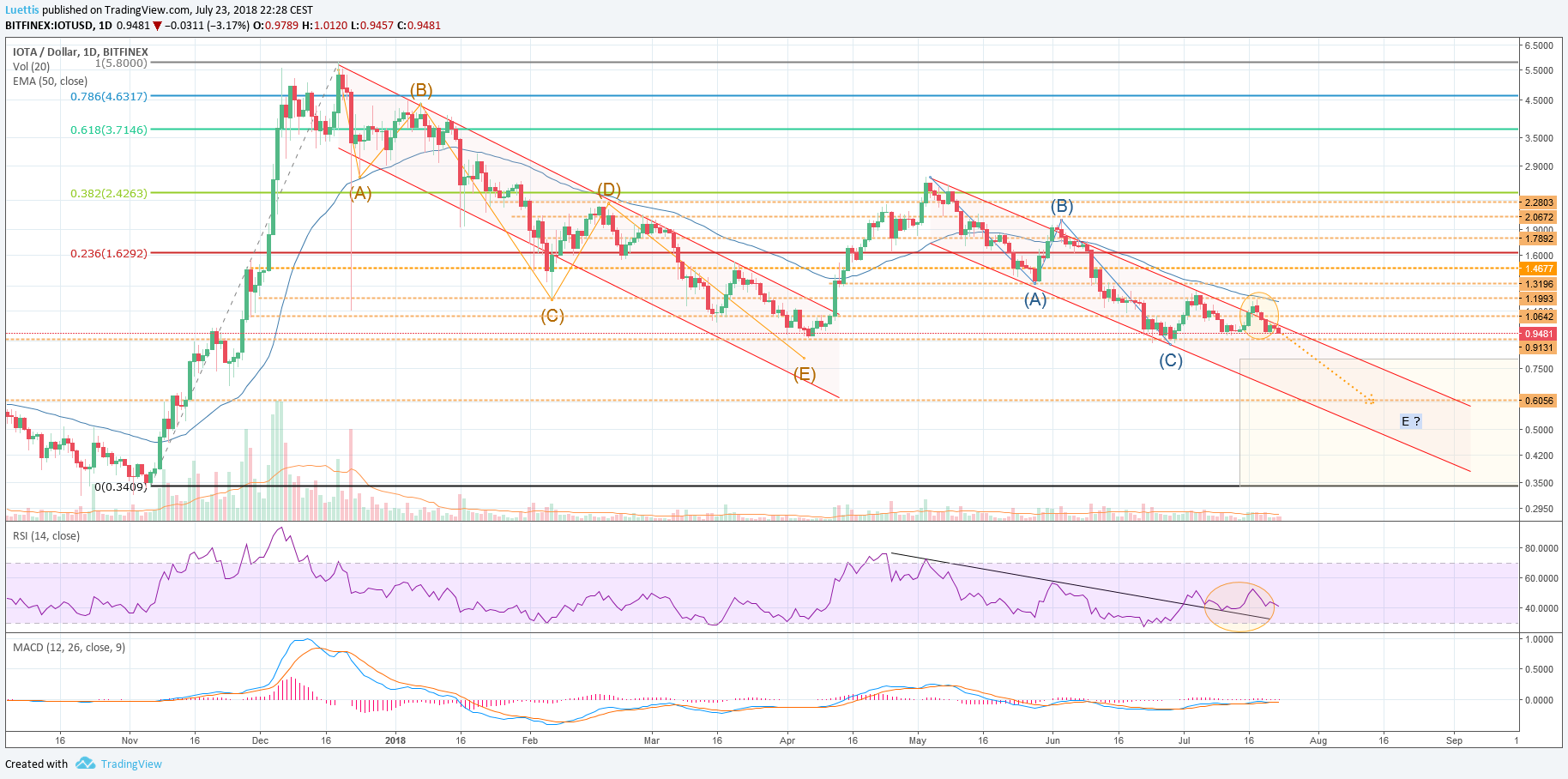Click the 0.786(4.6317) Fibonacci label
The height and width of the screenshot is (779, 1568).
click(x=109, y=96)
